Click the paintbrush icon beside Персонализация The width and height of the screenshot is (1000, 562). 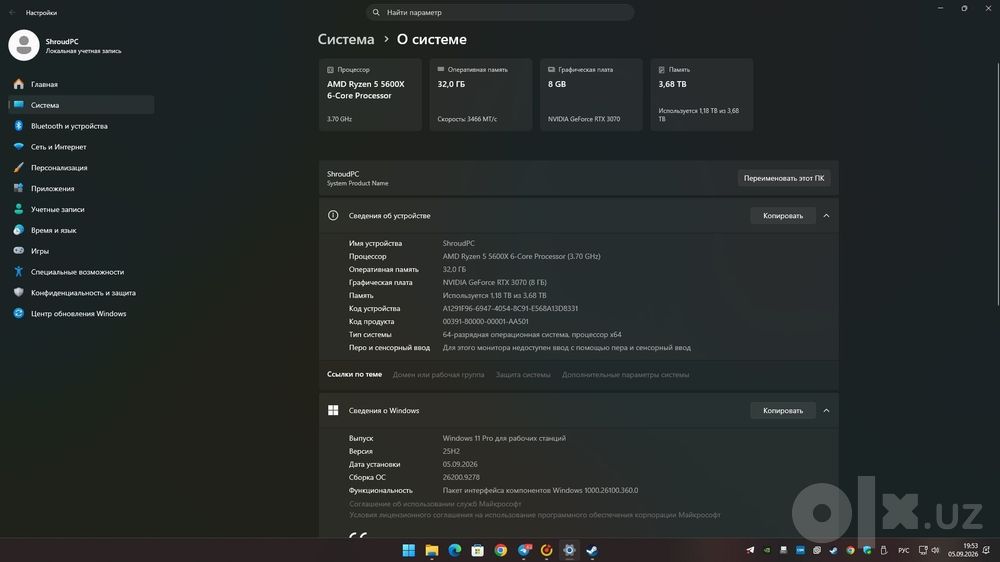18,168
